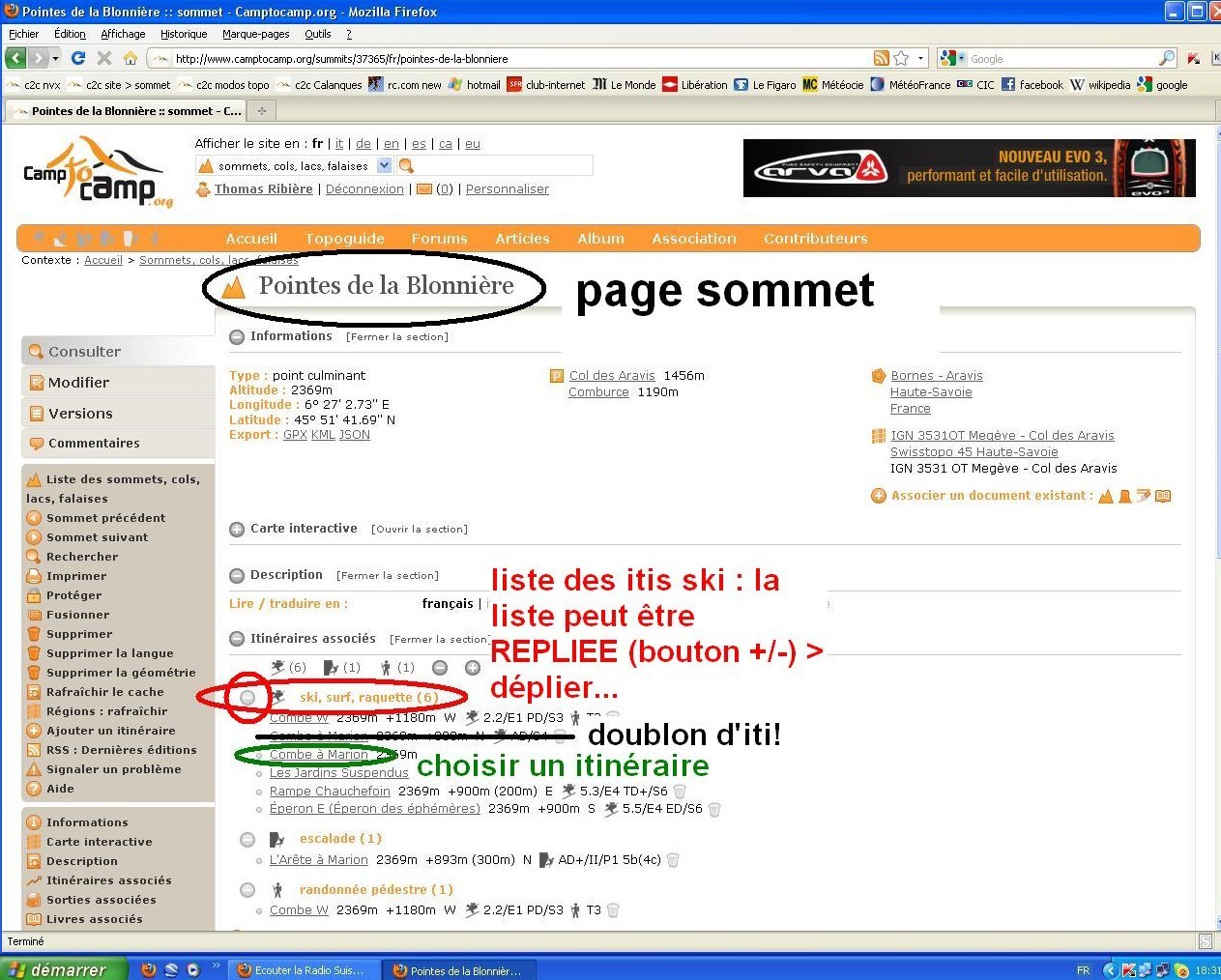Open the Facebook bookmark

(1032, 85)
